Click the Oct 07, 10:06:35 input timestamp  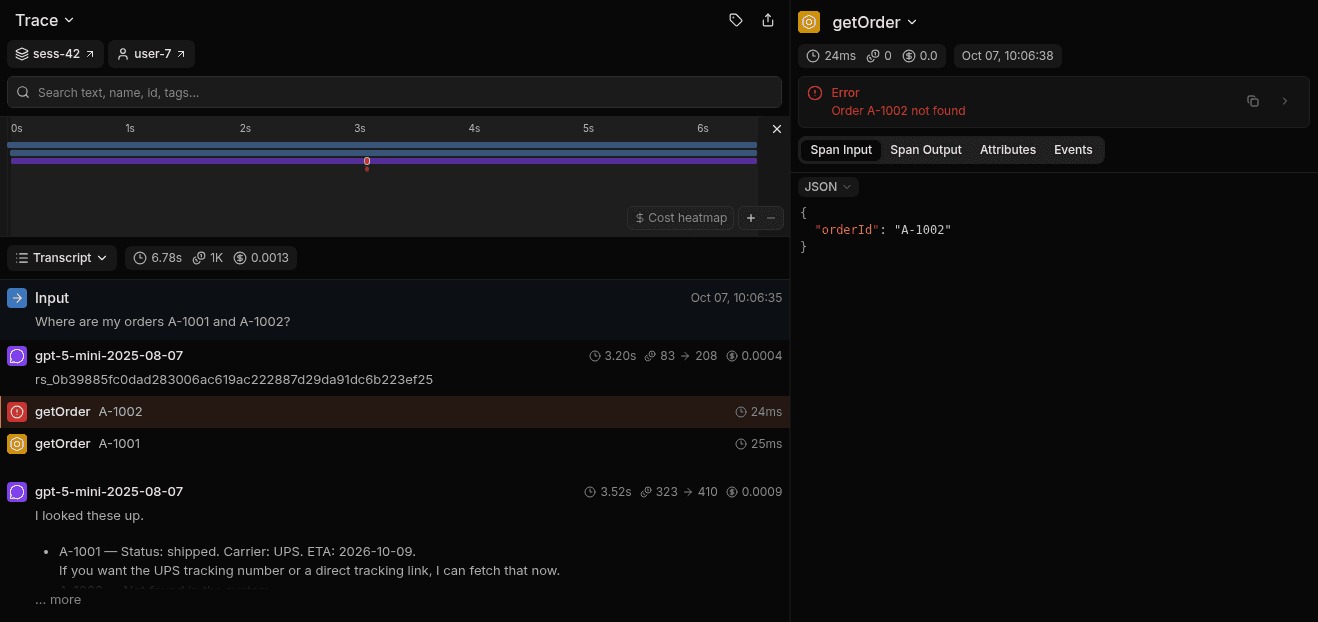click(736, 298)
